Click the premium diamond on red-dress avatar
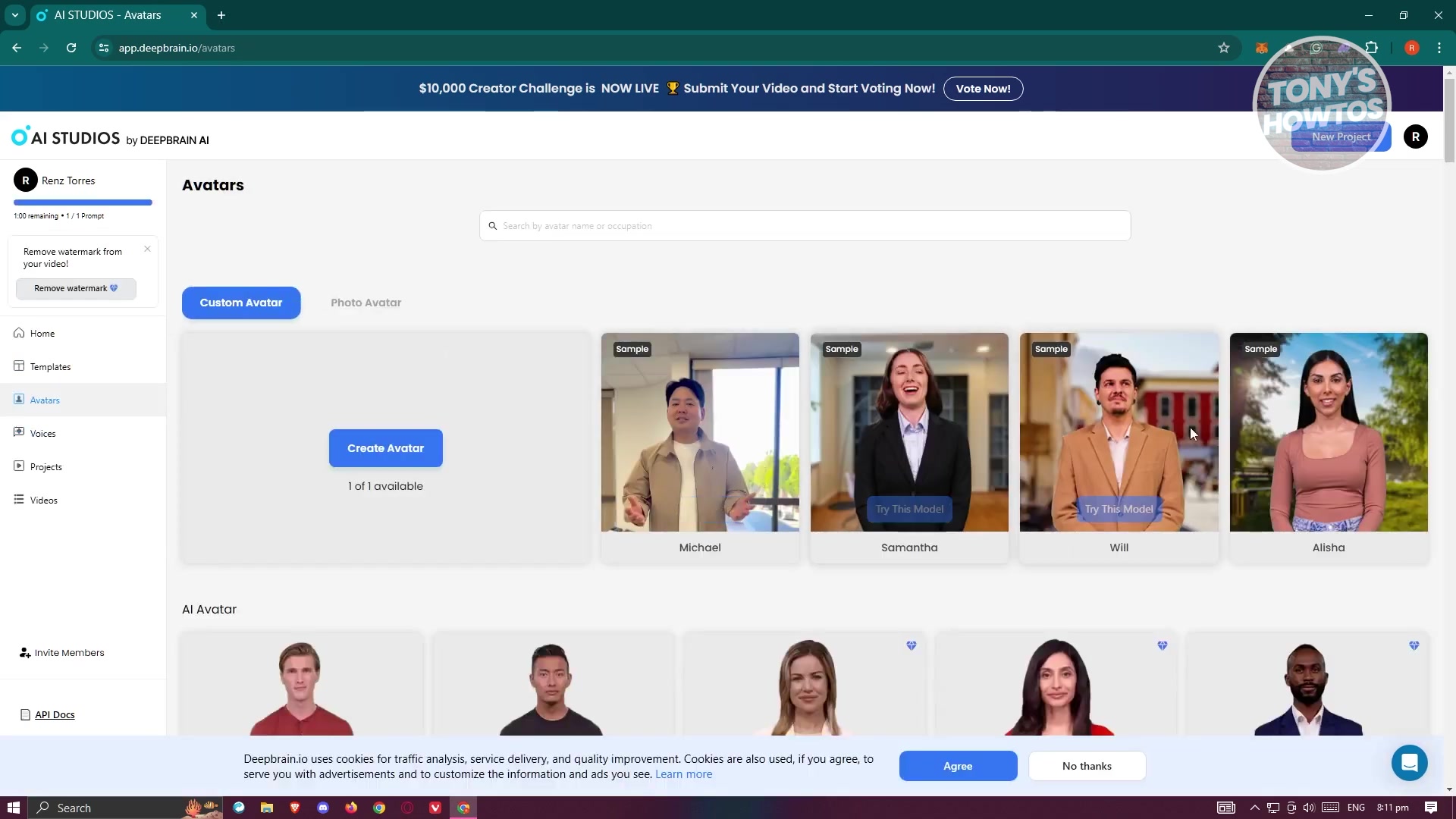The image size is (1456, 819). (x=1162, y=645)
